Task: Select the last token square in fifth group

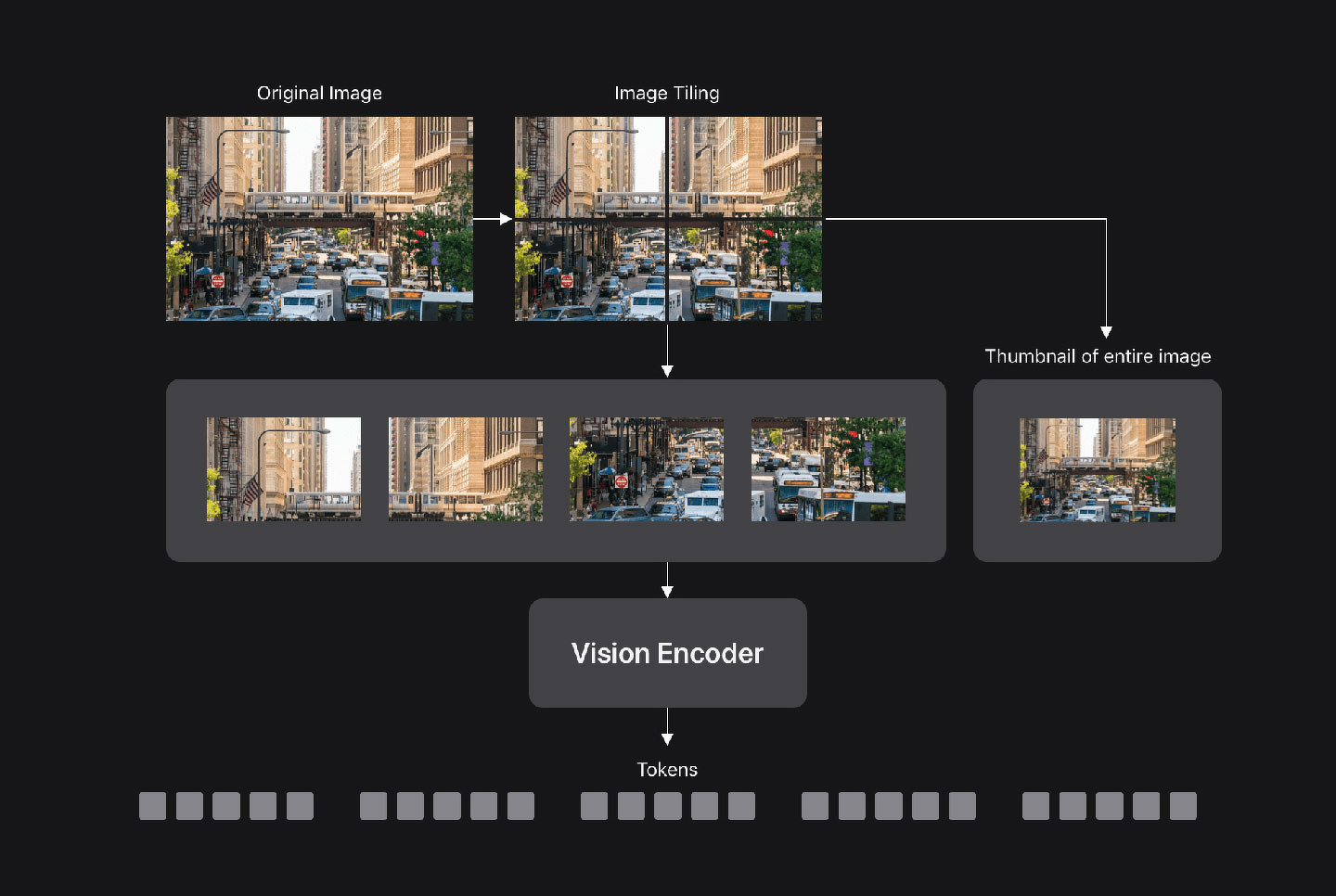Action: coord(1183,806)
